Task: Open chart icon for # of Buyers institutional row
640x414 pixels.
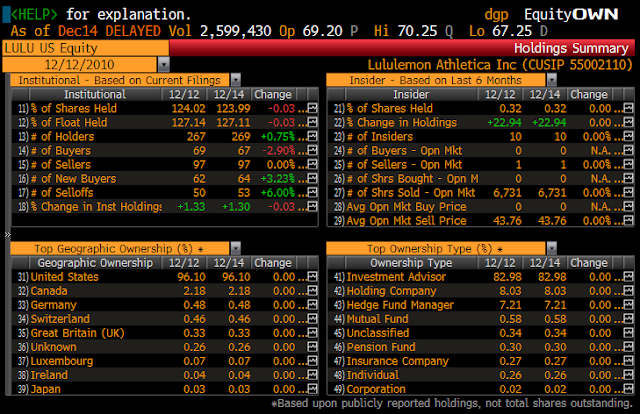Action: (x=312, y=150)
